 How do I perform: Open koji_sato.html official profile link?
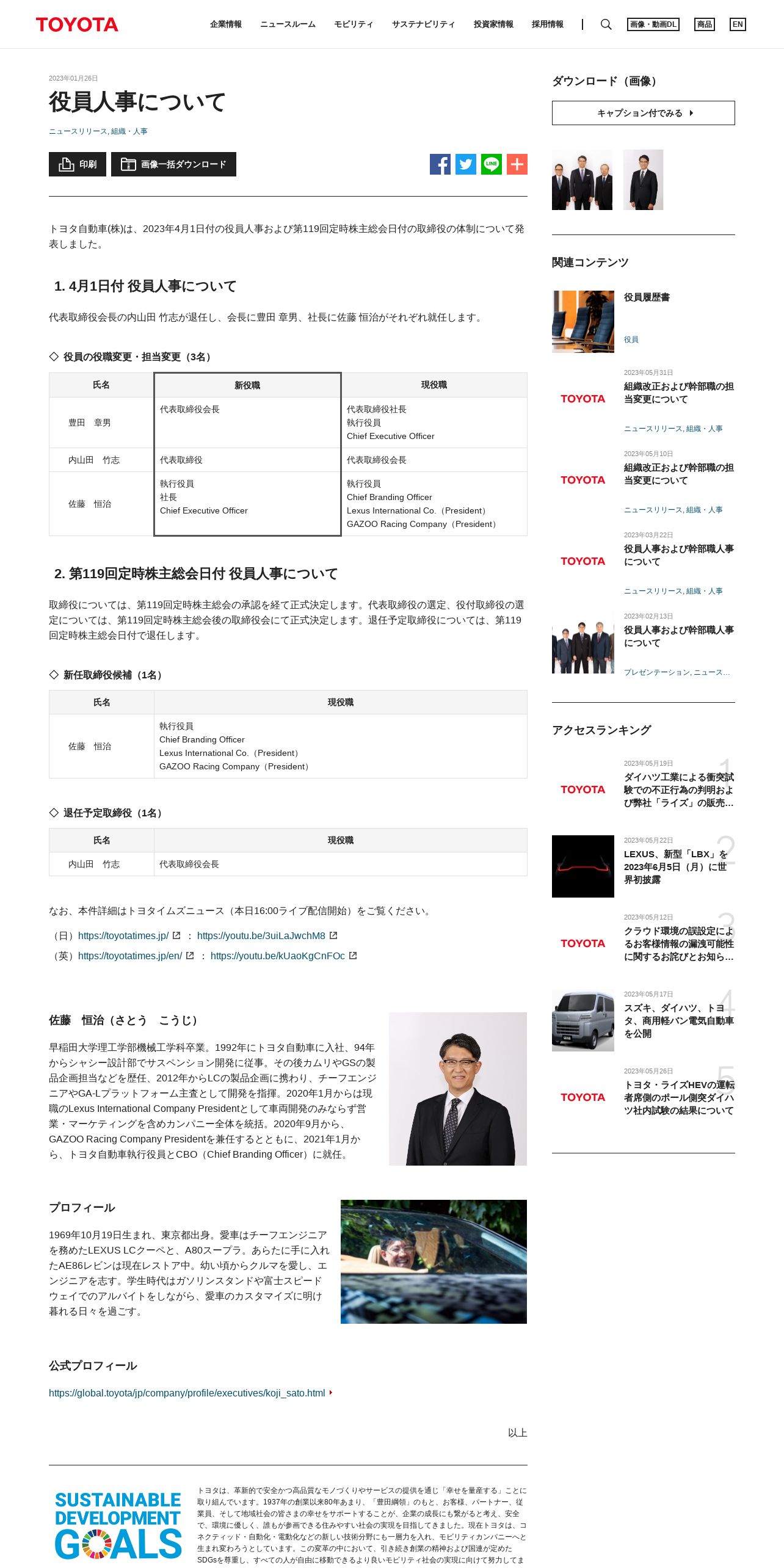(x=187, y=1393)
